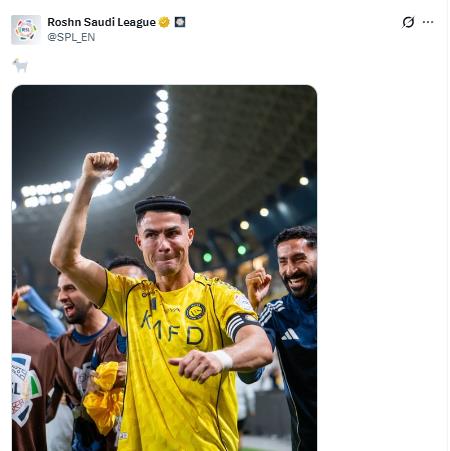
Task: Open the Grok explain-post icon
Action: [408, 22]
